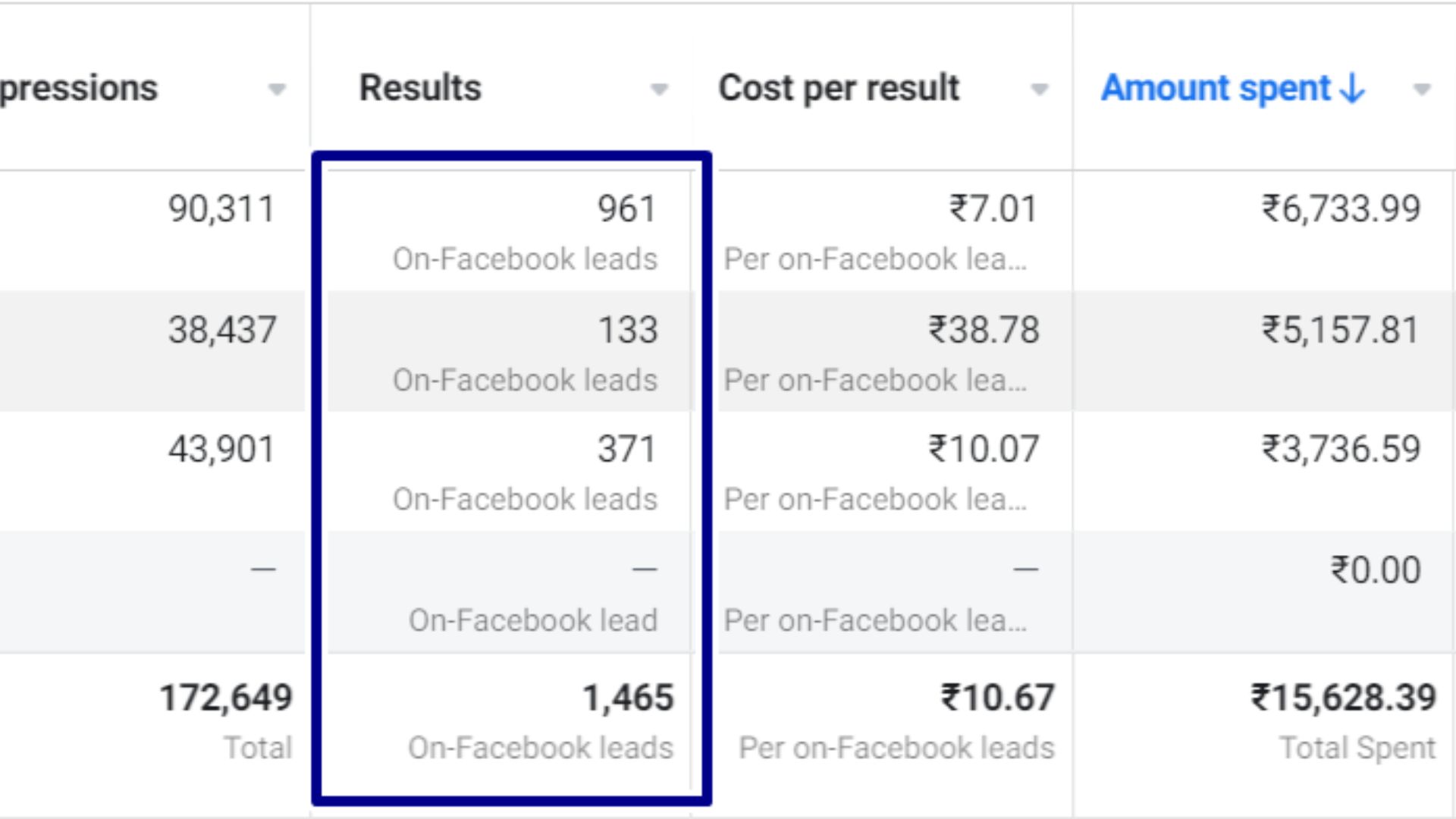Click the ₹6,733.99 amount spent cell
This screenshot has width=1456, height=819.
1341,209
